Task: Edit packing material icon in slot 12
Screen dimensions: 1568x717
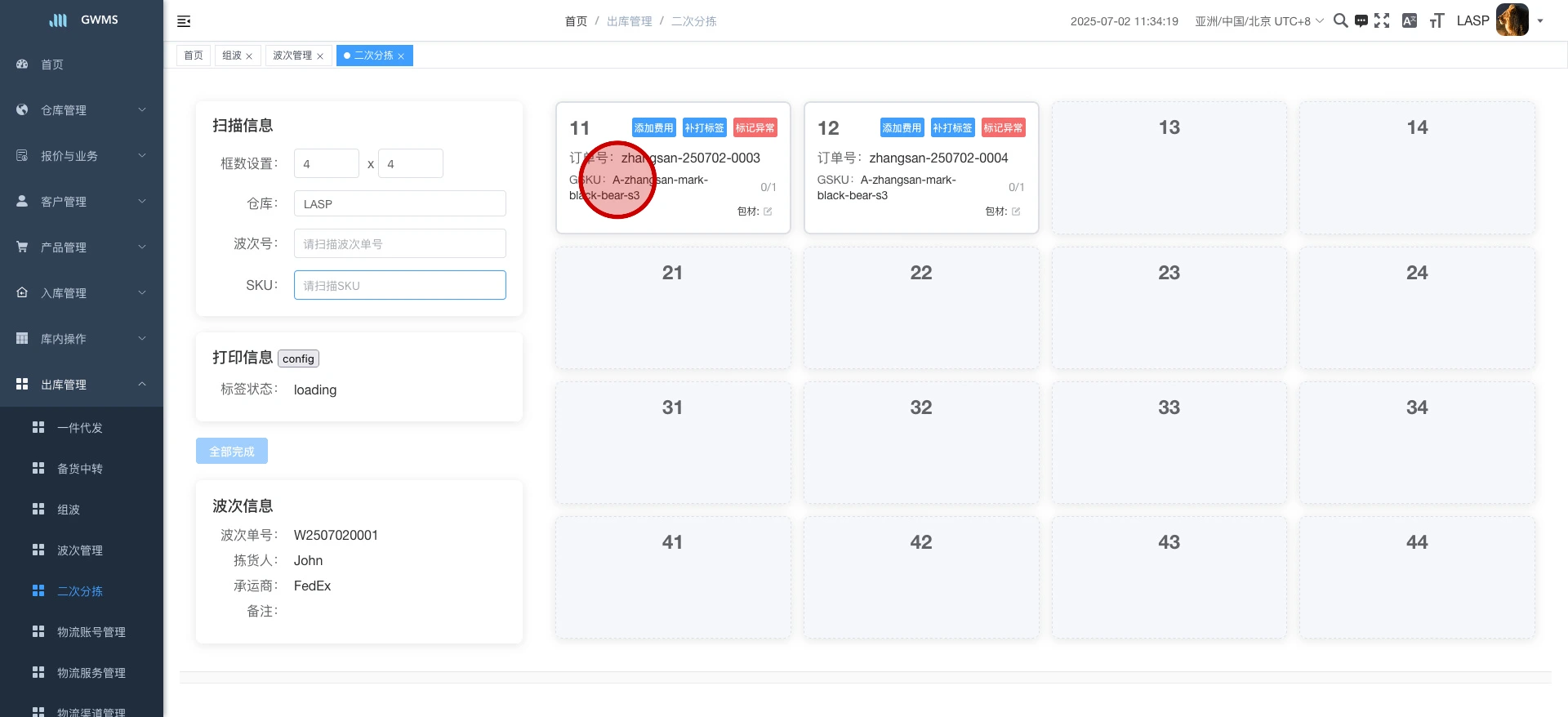Action: [x=1016, y=212]
